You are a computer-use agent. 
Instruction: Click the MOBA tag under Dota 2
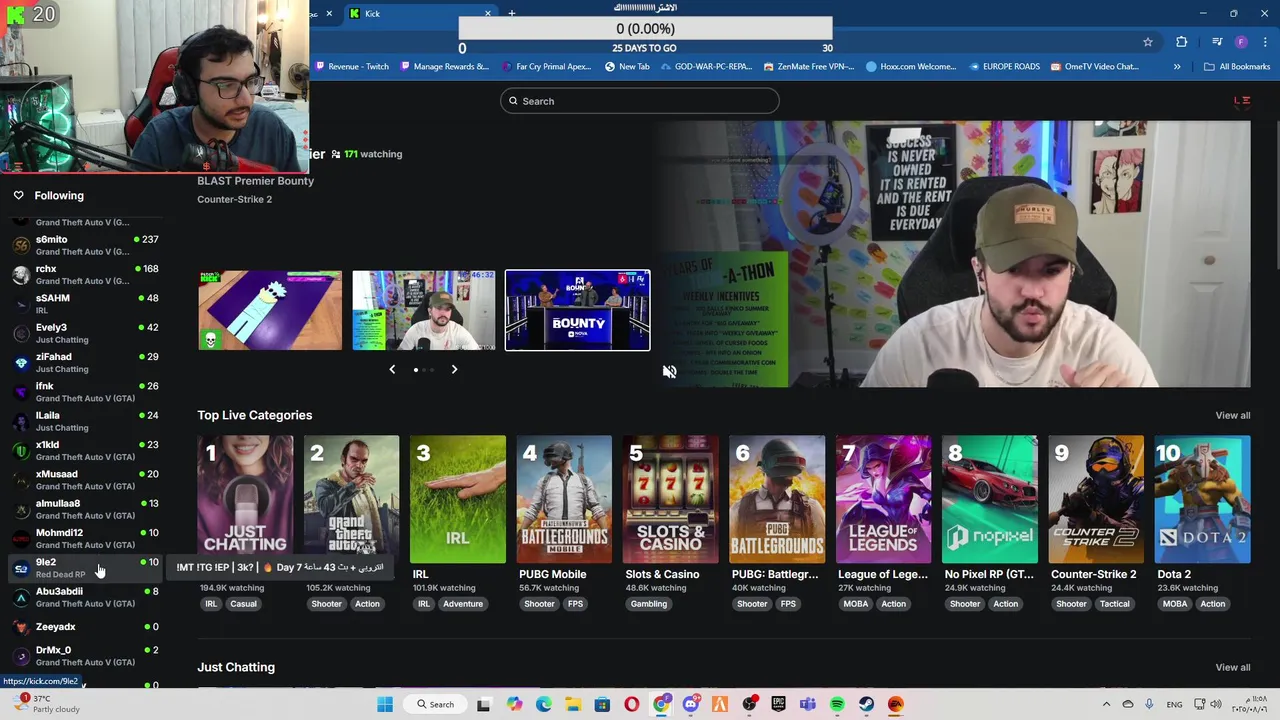point(1175,604)
